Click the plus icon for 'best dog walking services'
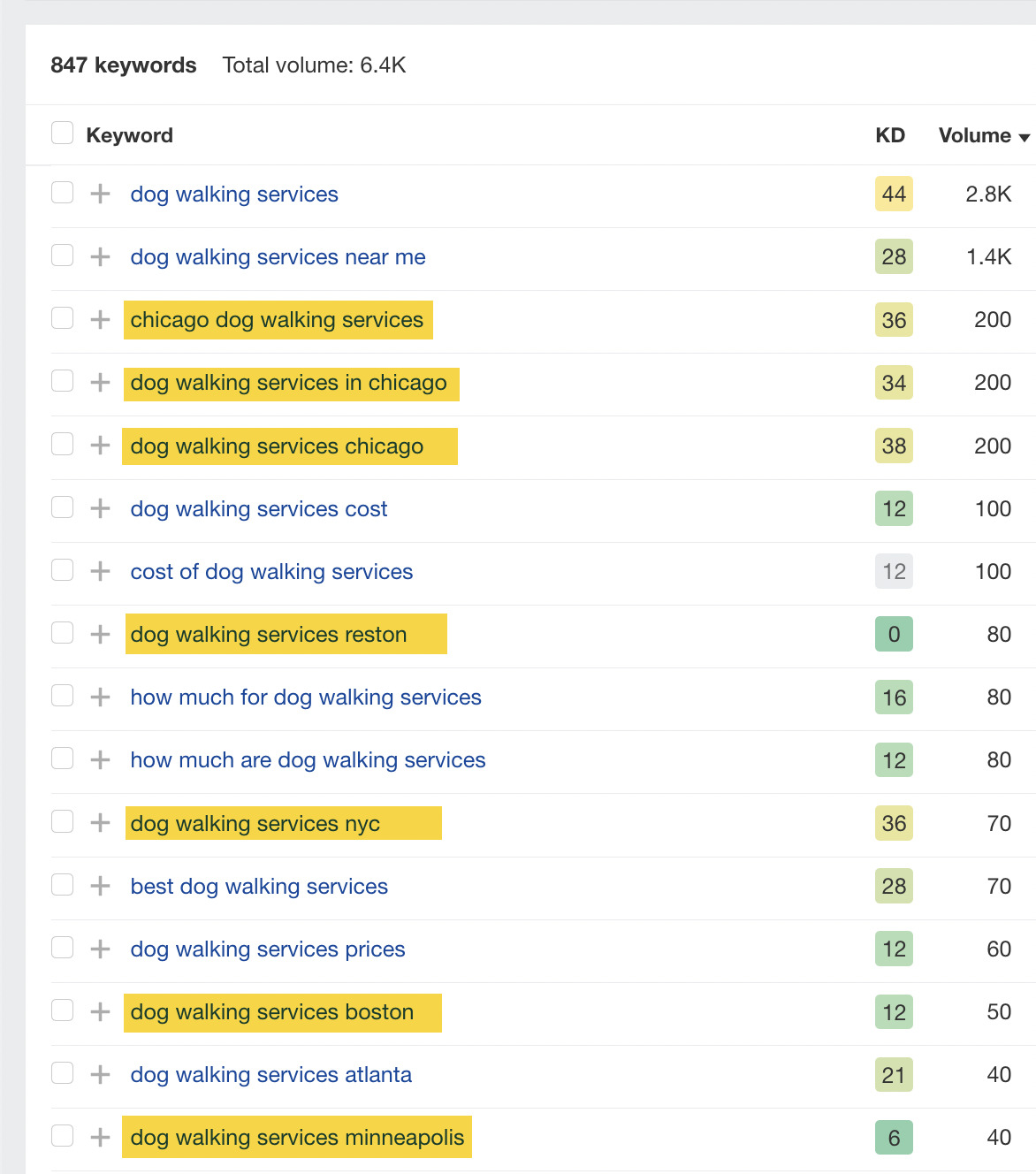Screen dimensions: 1036x1174 (99, 886)
